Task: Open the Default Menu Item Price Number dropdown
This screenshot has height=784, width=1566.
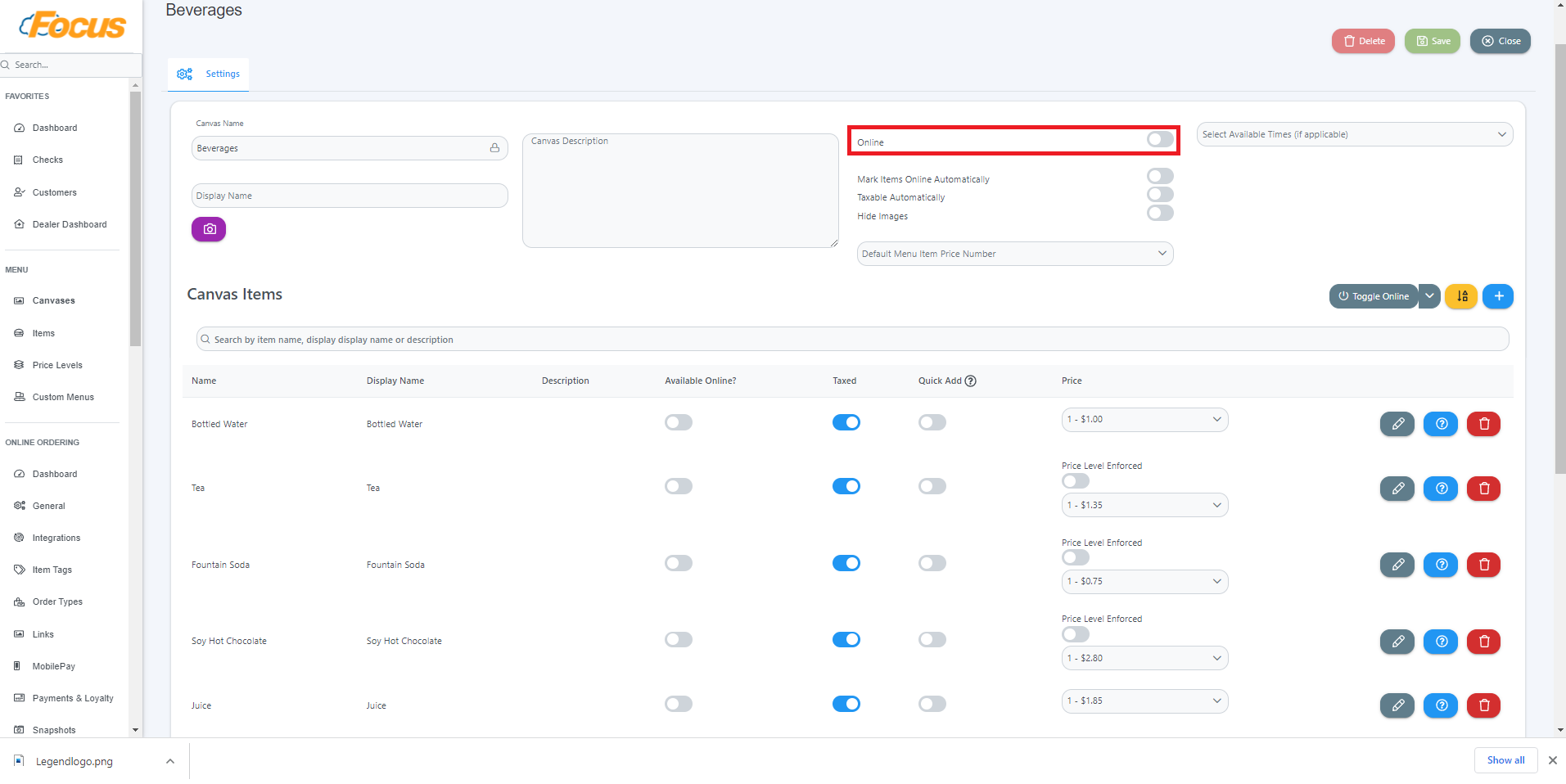Action: 1014,253
